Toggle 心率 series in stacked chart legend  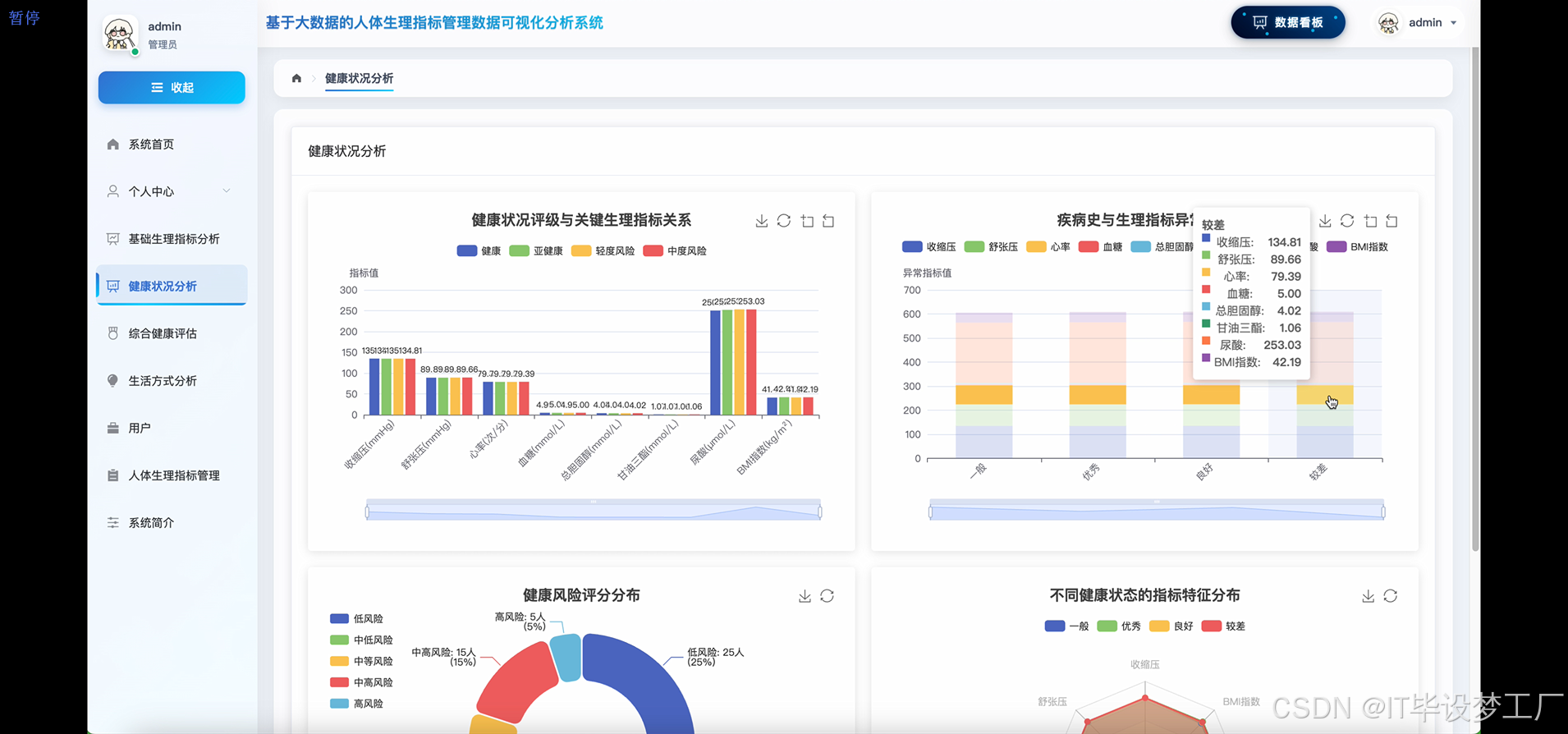(x=1048, y=247)
